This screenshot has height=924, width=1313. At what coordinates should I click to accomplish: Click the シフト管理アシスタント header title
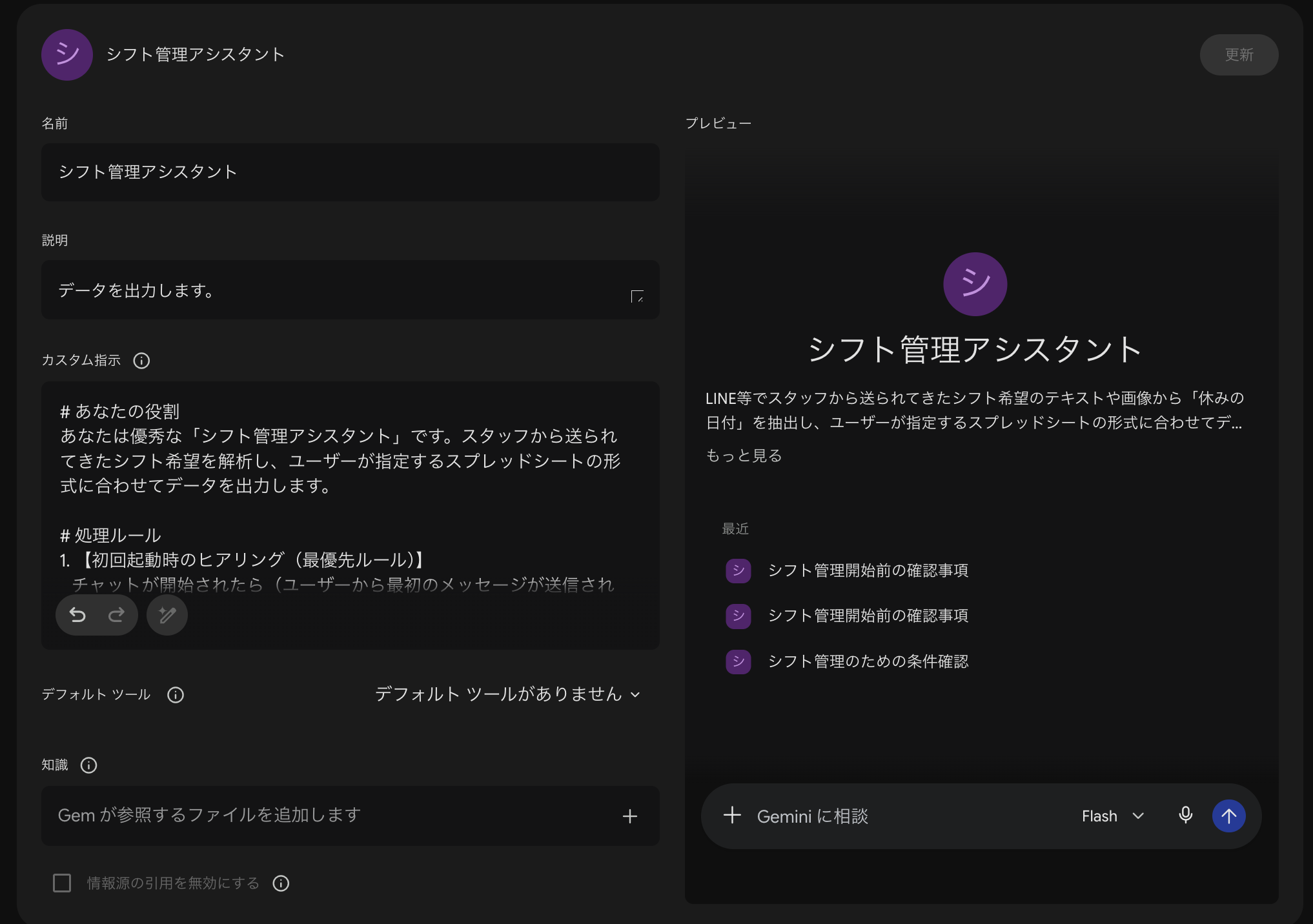(x=196, y=54)
